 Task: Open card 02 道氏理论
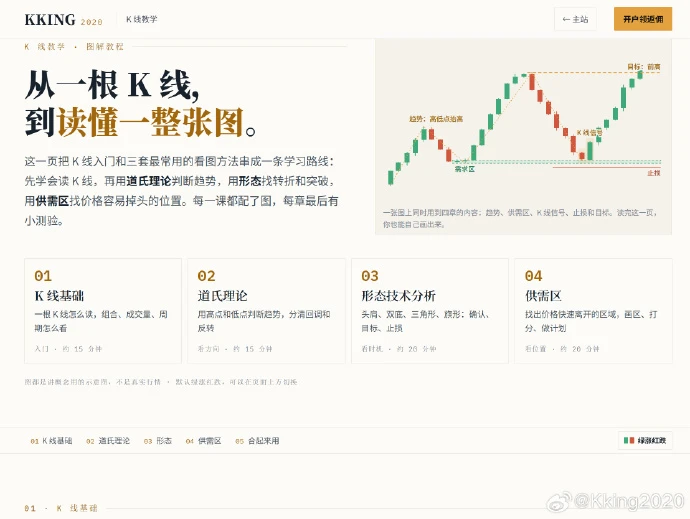(266, 311)
